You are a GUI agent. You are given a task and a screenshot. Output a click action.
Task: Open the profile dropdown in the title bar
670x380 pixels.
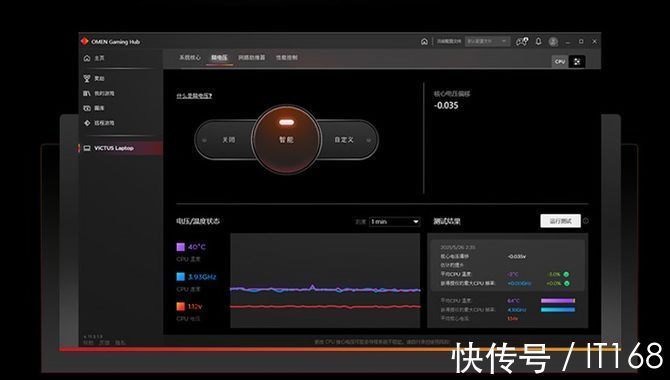(x=487, y=41)
